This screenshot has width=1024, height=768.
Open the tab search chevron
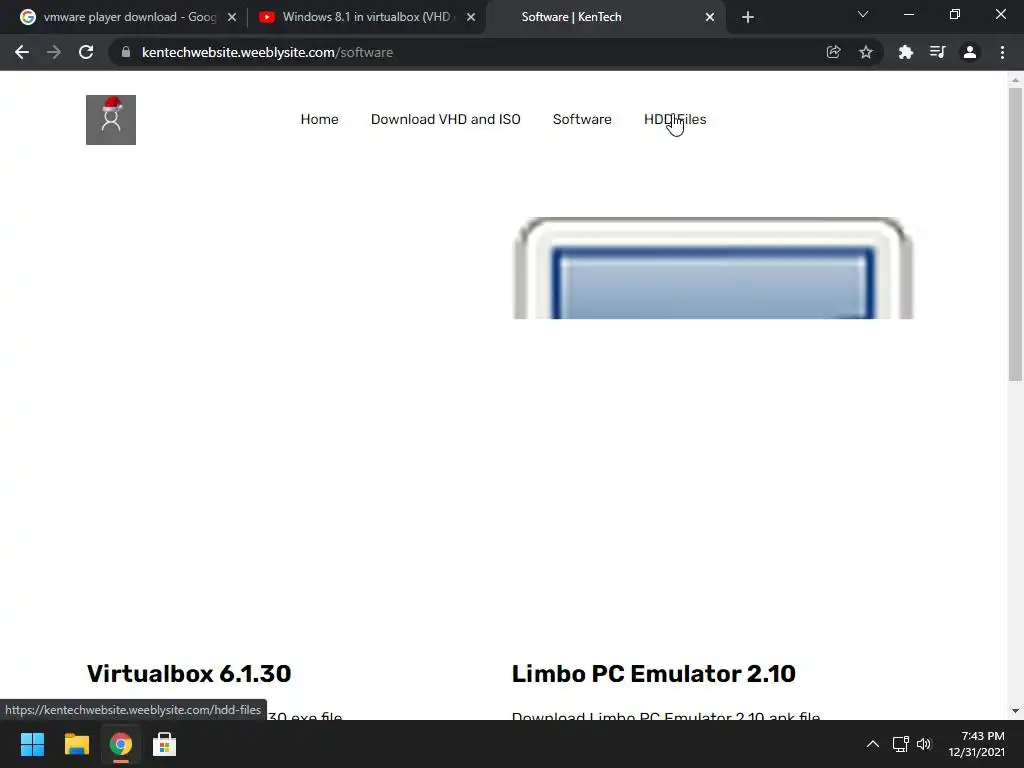tap(863, 14)
